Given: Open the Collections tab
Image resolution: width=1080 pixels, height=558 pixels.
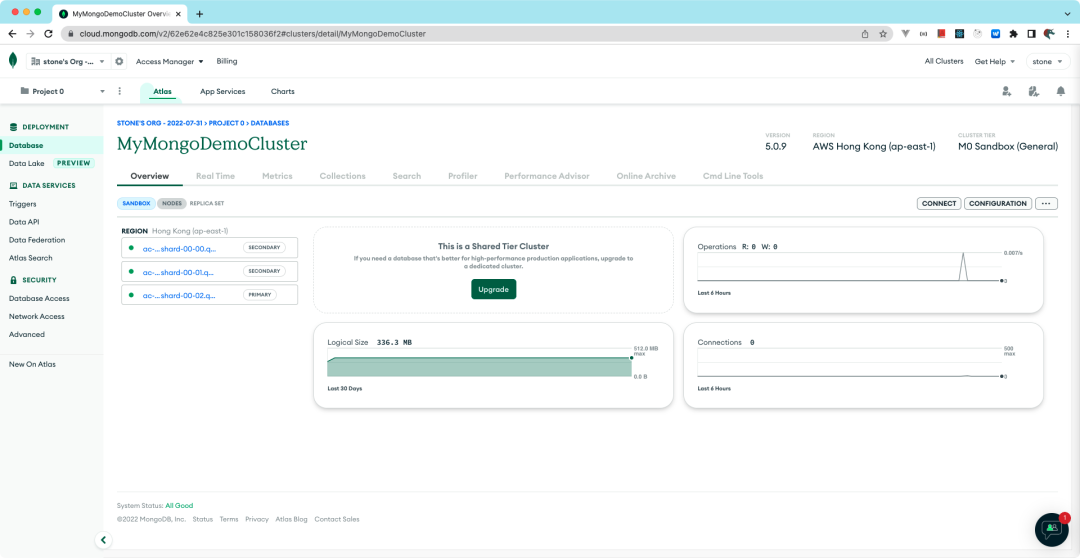Looking at the screenshot, I should [x=342, y=176].
